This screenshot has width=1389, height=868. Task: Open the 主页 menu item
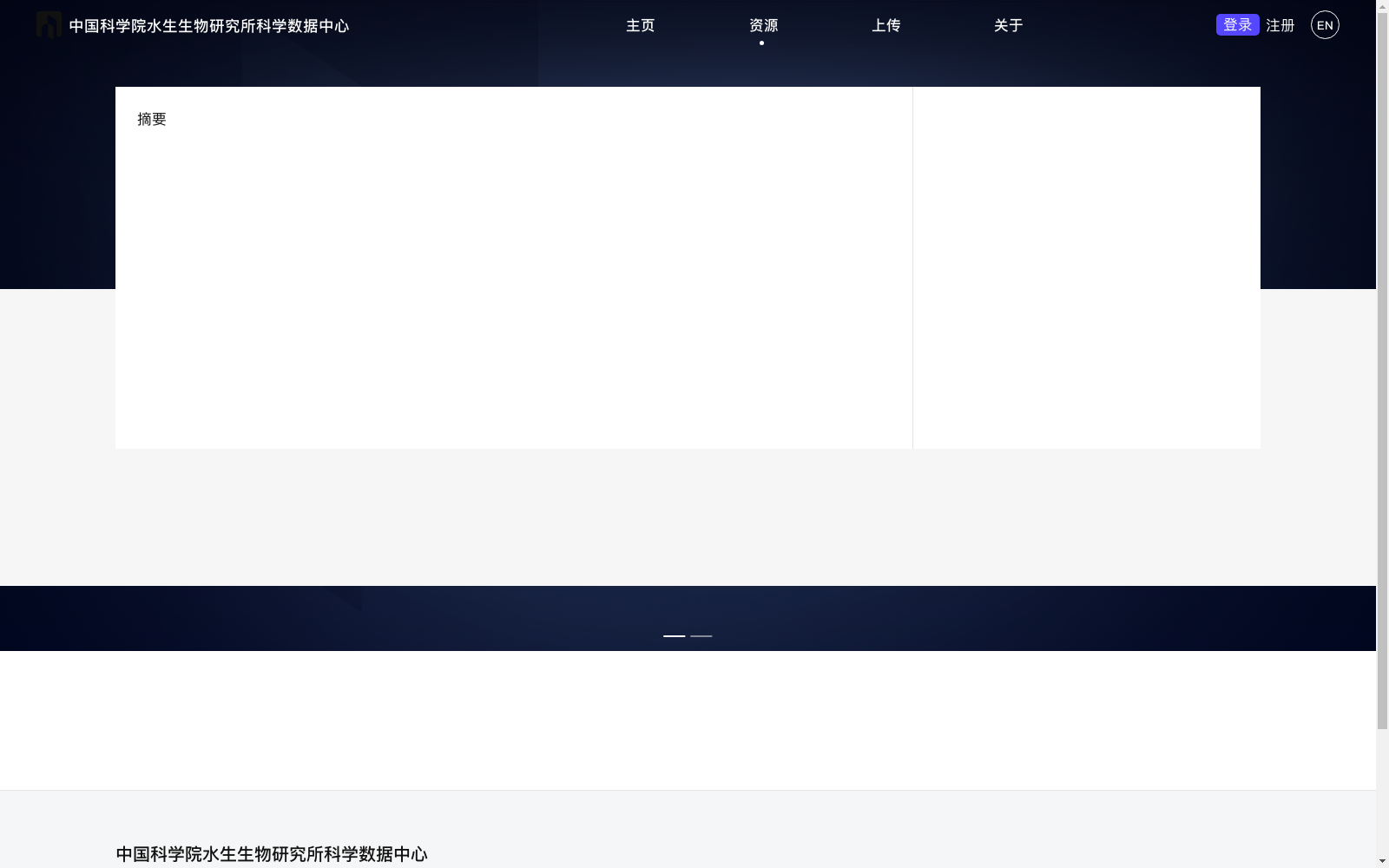click(x=641, y=26)
